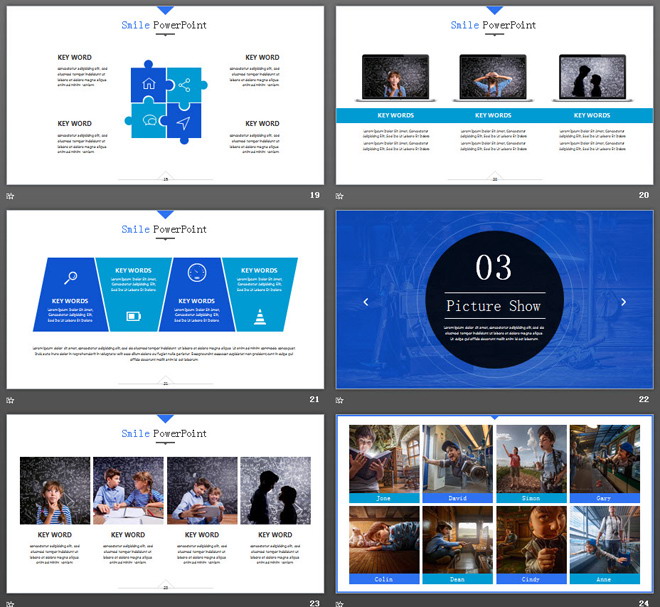Click "KEY WORDS" above the traffic cone

click(259, 270)
